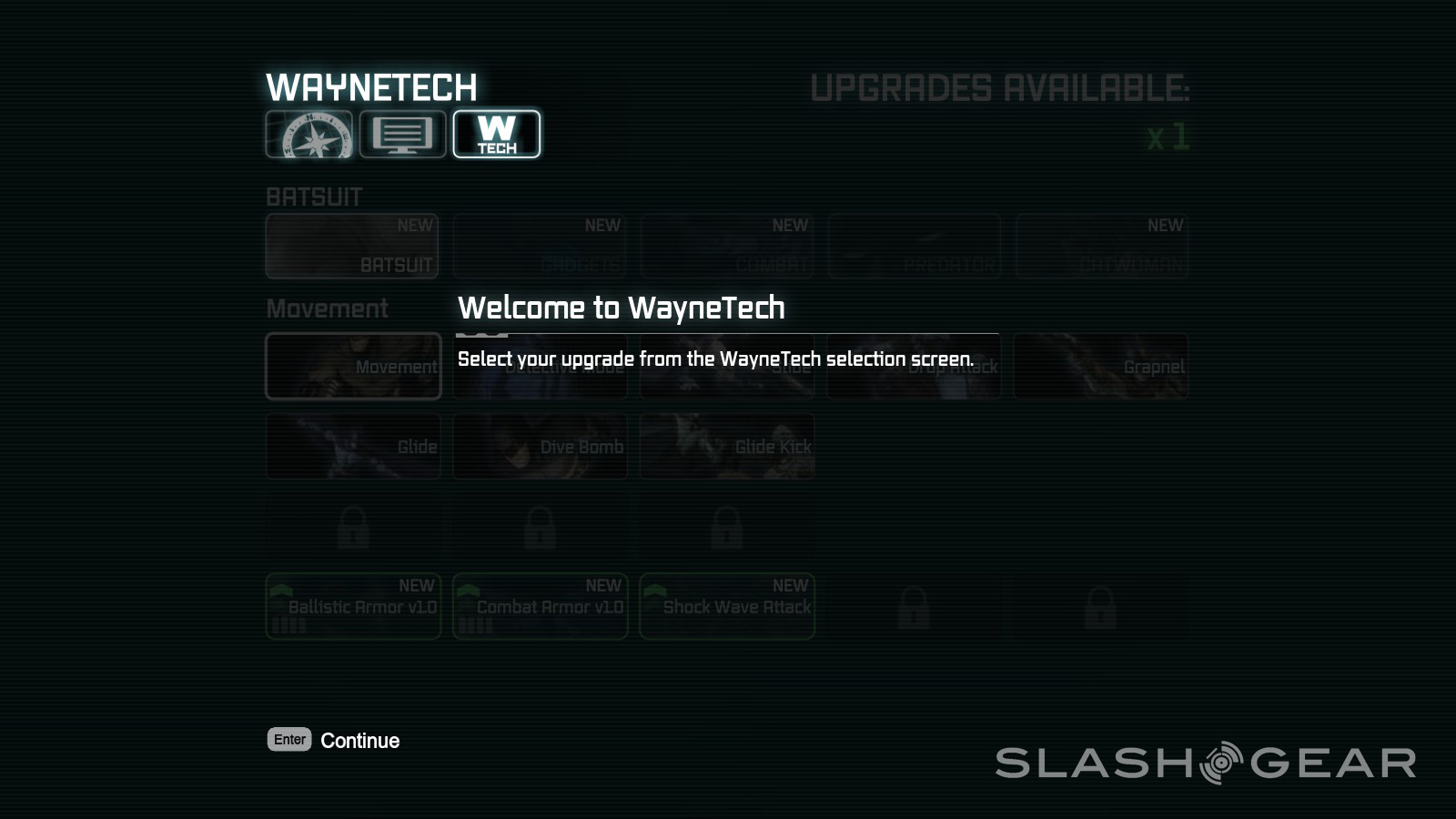Click the locked slot after Shock Wave Attack
The image size is (1456, 819).
click(x=914, y=606)
